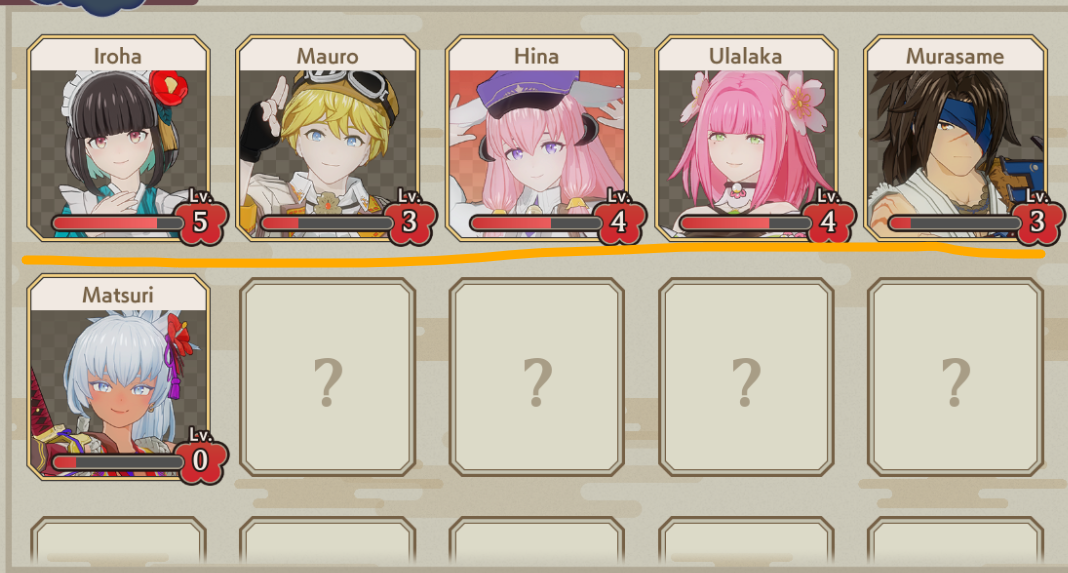Click Ulalaka's level 4 flower badge
1068x573 pixels.
coord(828,221)
